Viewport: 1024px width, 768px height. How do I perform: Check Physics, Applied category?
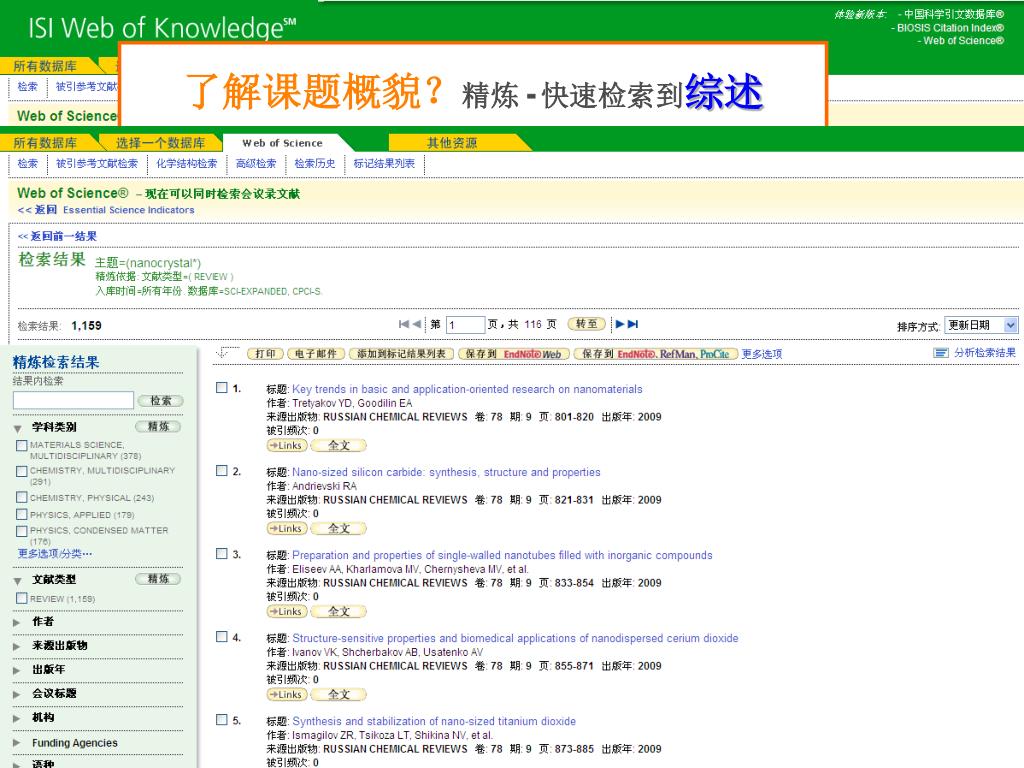coord(22,515)
